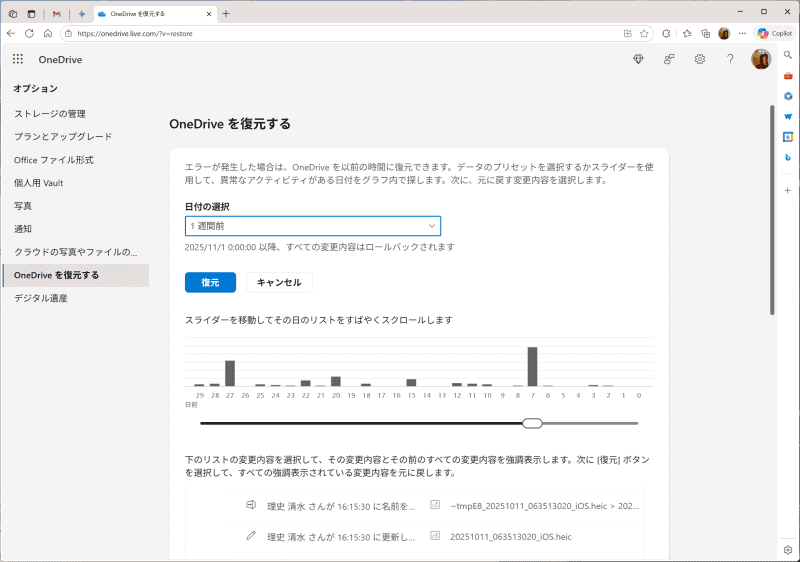Click the restore date slider handle
Image resolution: width=800 pixels, height=562 pixels.
(532, 423)
